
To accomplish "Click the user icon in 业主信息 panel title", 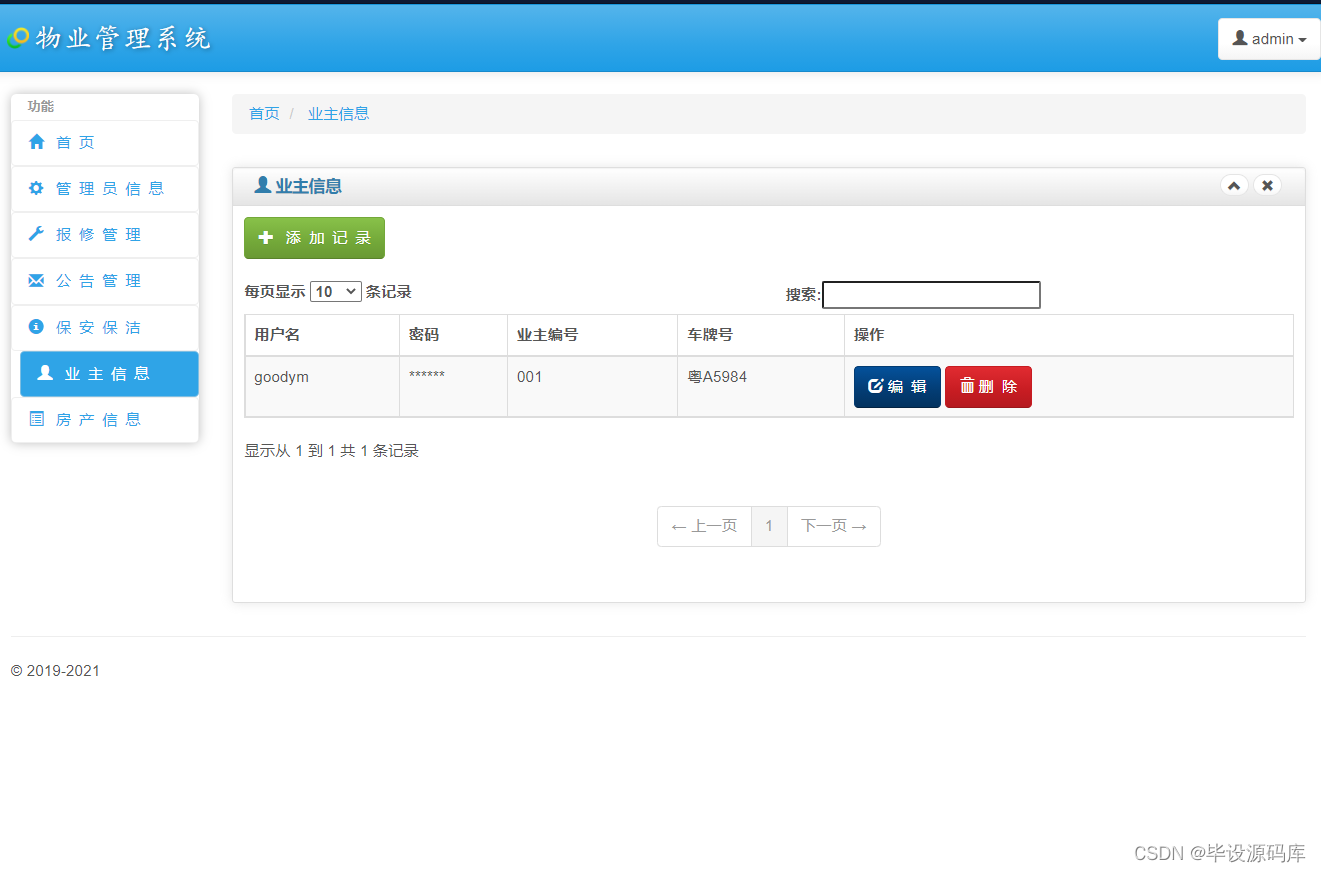I will click(263, 185).
